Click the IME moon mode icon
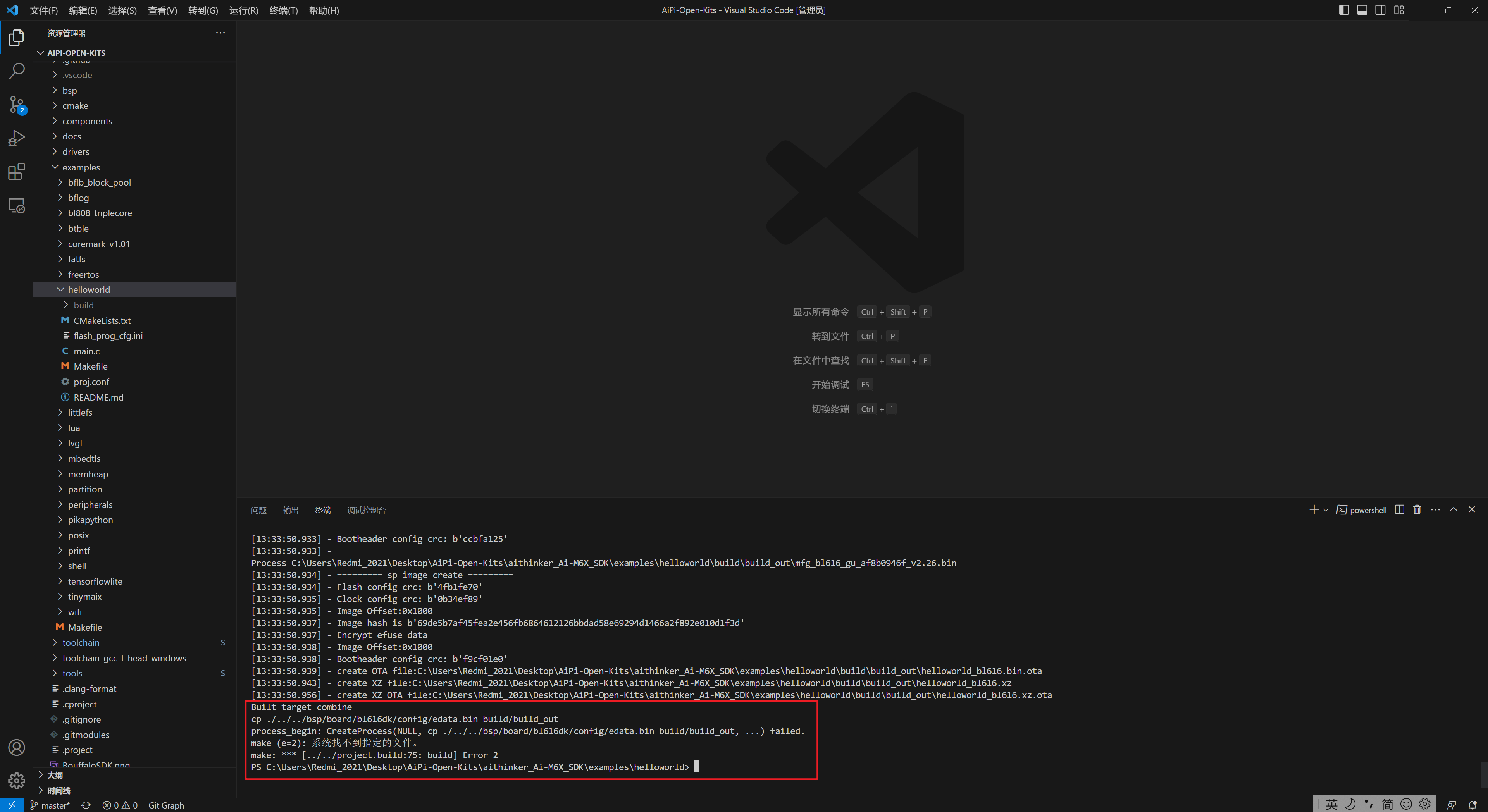1488x812 pixels. [x=1350, y=804]
